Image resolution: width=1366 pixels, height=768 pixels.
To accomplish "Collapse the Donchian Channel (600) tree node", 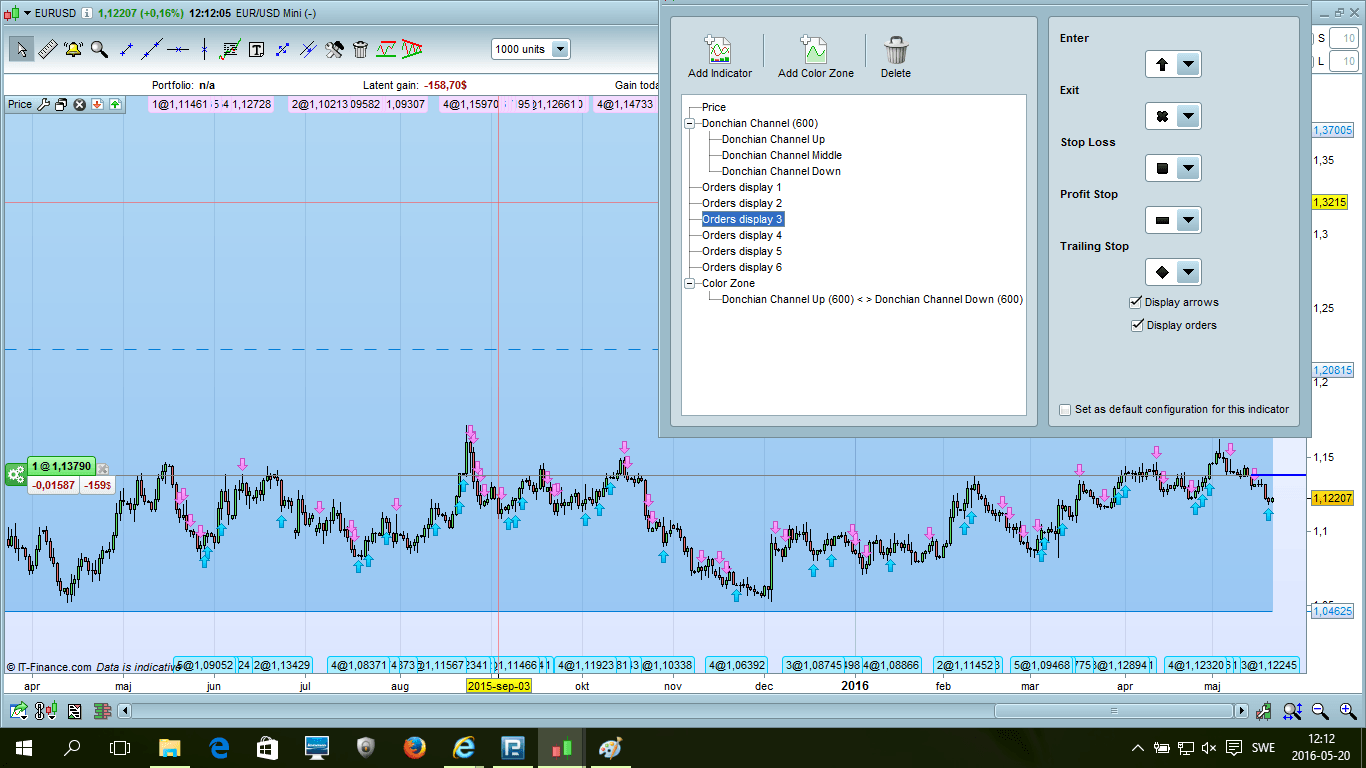I will 689,123.
